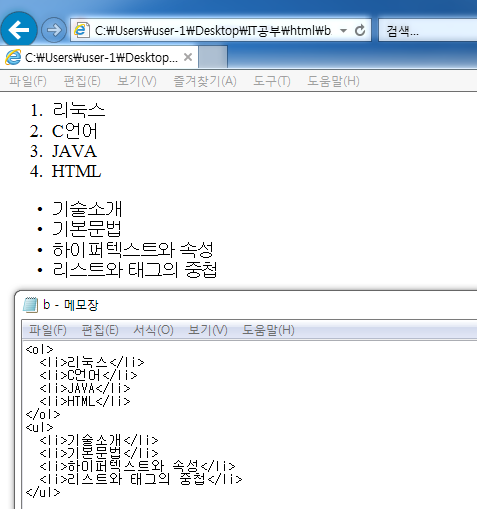
Task: Click the Notepad icon in 메모장 title bar
Action: (x=30, y=305)
